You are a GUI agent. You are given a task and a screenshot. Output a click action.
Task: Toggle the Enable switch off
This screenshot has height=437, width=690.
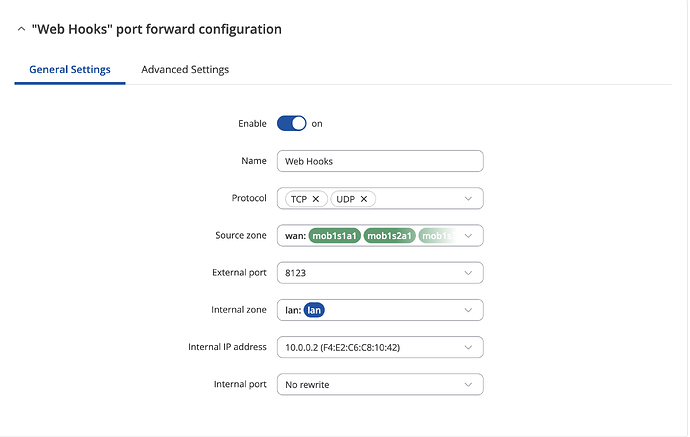(291, 124)
